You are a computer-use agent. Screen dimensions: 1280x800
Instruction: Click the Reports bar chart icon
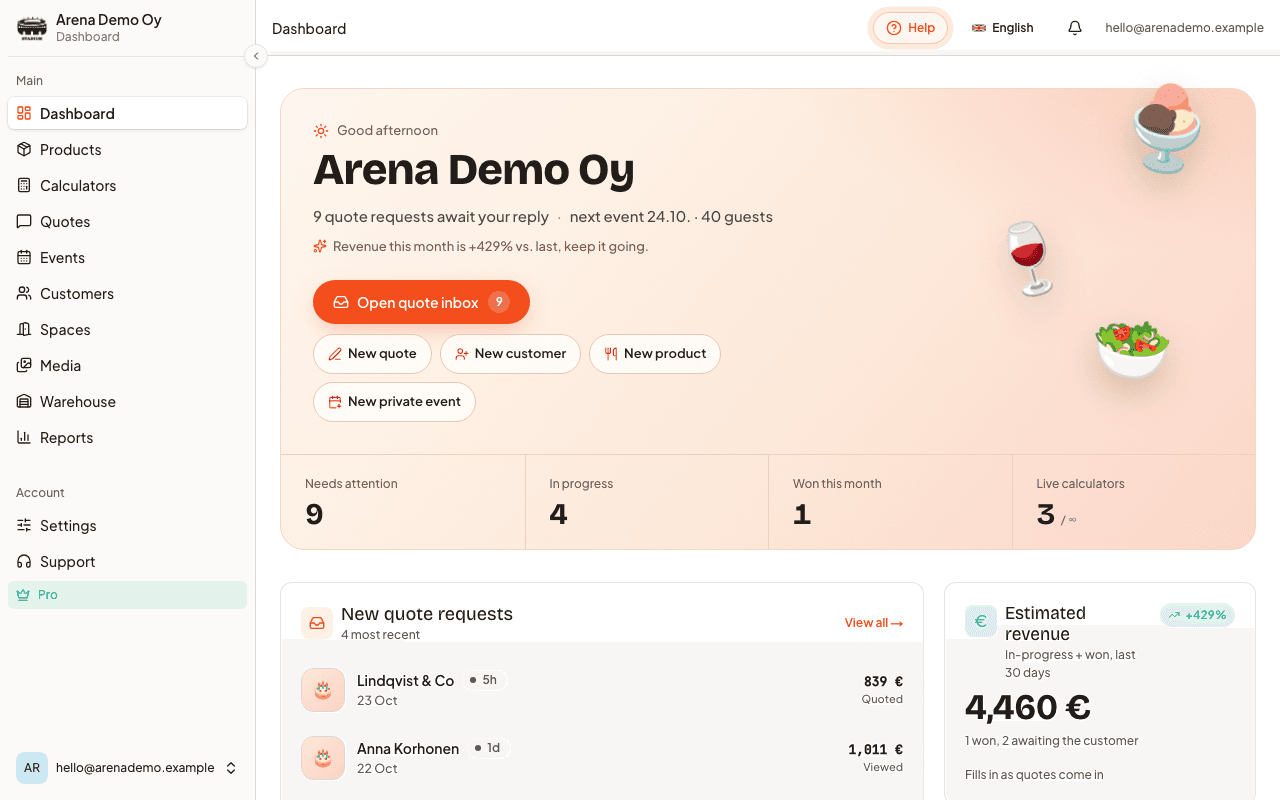[24, 437]
